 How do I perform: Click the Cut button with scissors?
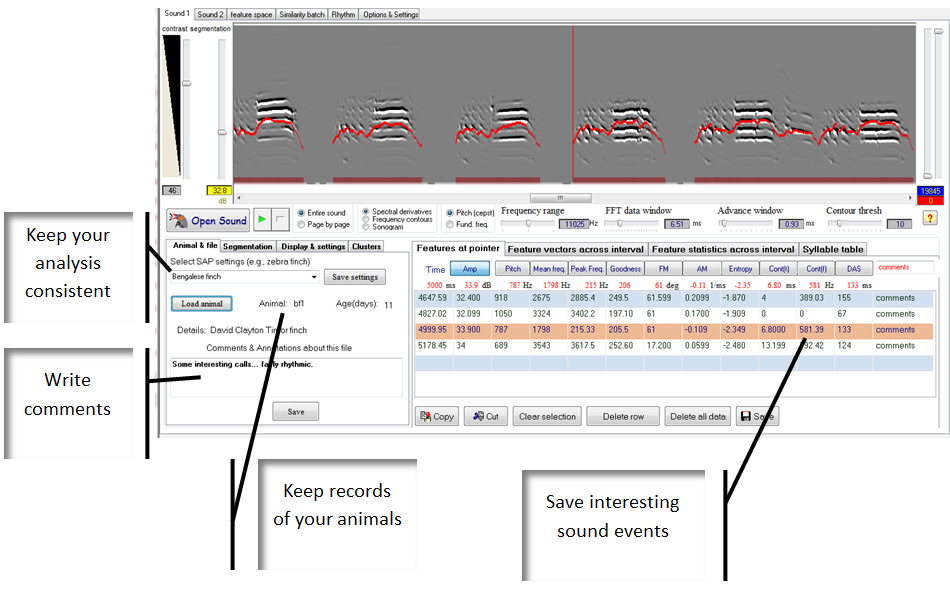point(486,416)
